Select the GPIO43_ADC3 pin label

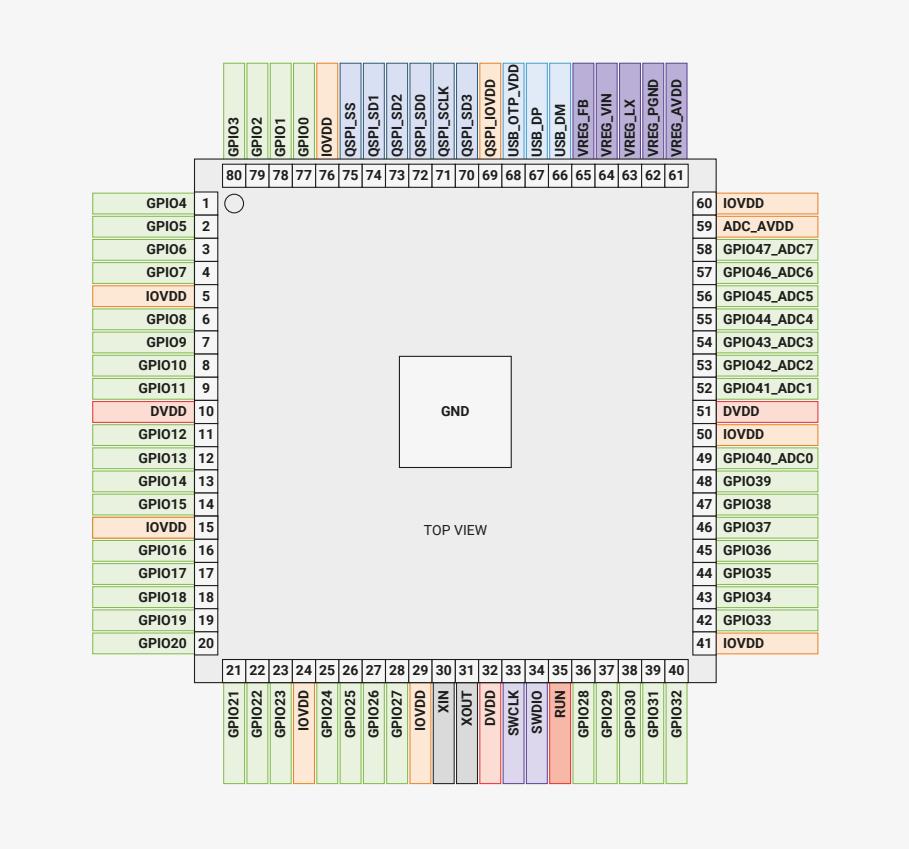768,342
